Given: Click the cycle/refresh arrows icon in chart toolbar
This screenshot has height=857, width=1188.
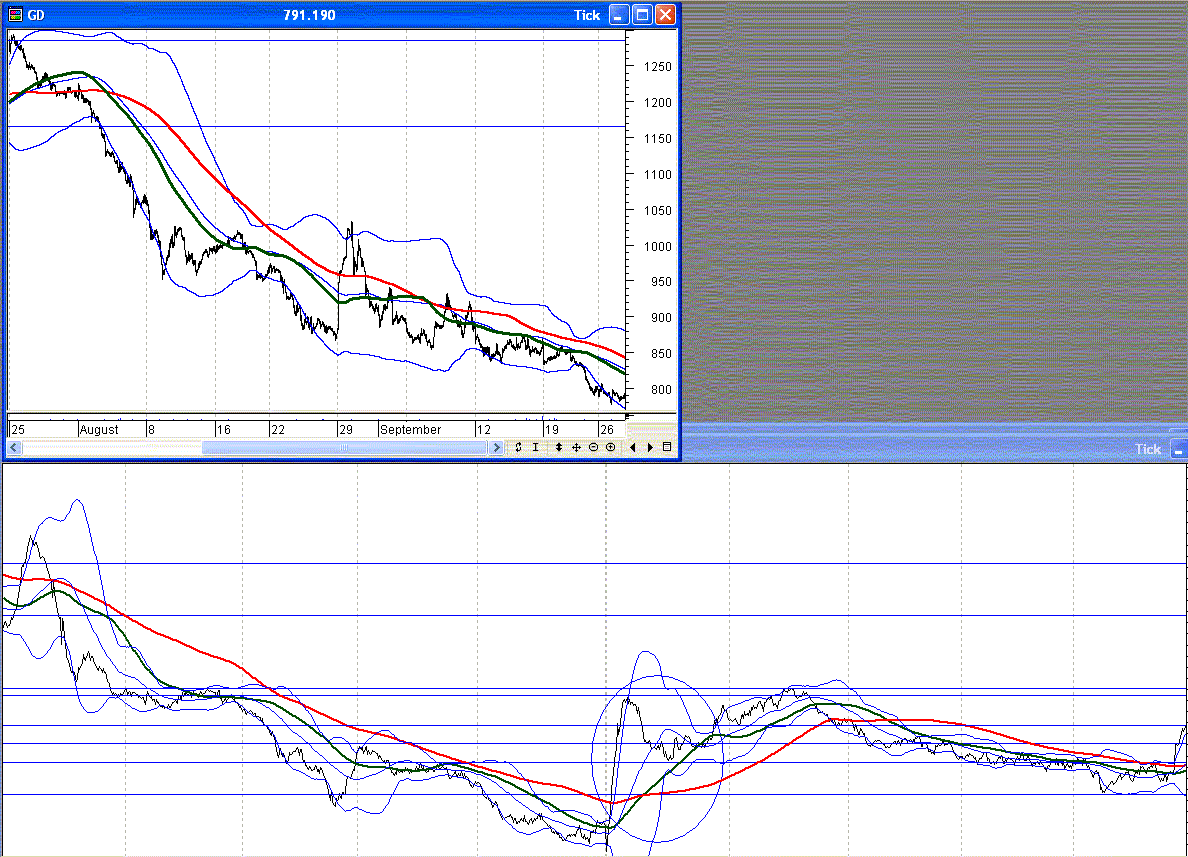Looking at the screenshot, I should tap(518, 447).
